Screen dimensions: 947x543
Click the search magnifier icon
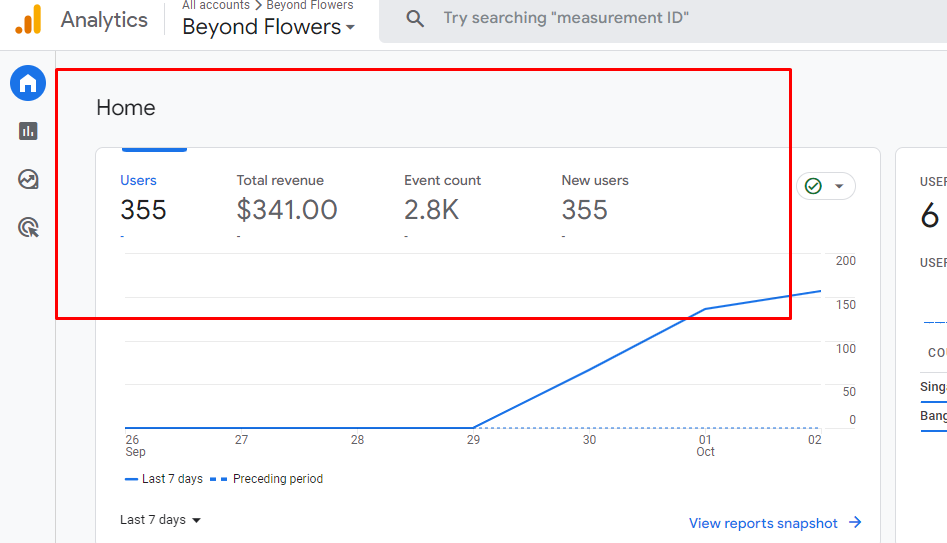pos(415,19)
